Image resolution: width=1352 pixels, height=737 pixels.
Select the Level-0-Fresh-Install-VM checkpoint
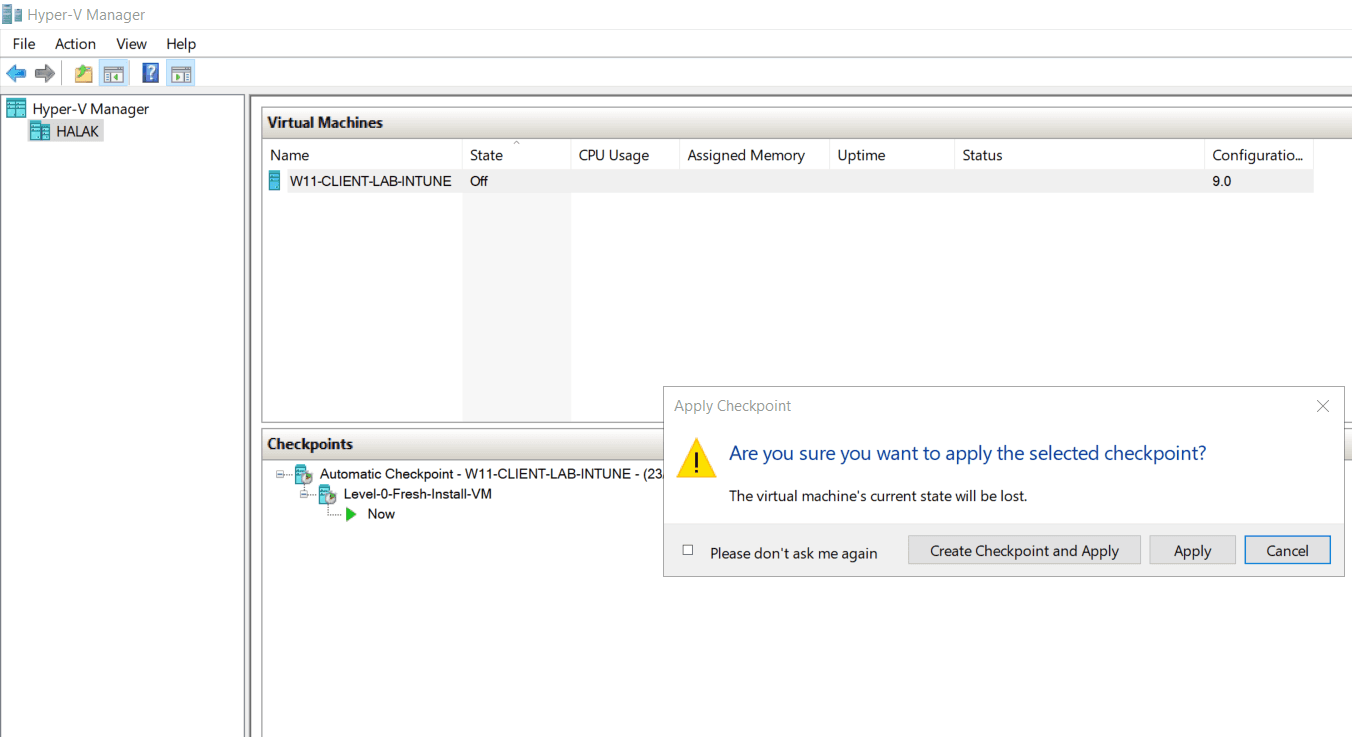click(x=417, y=494)
